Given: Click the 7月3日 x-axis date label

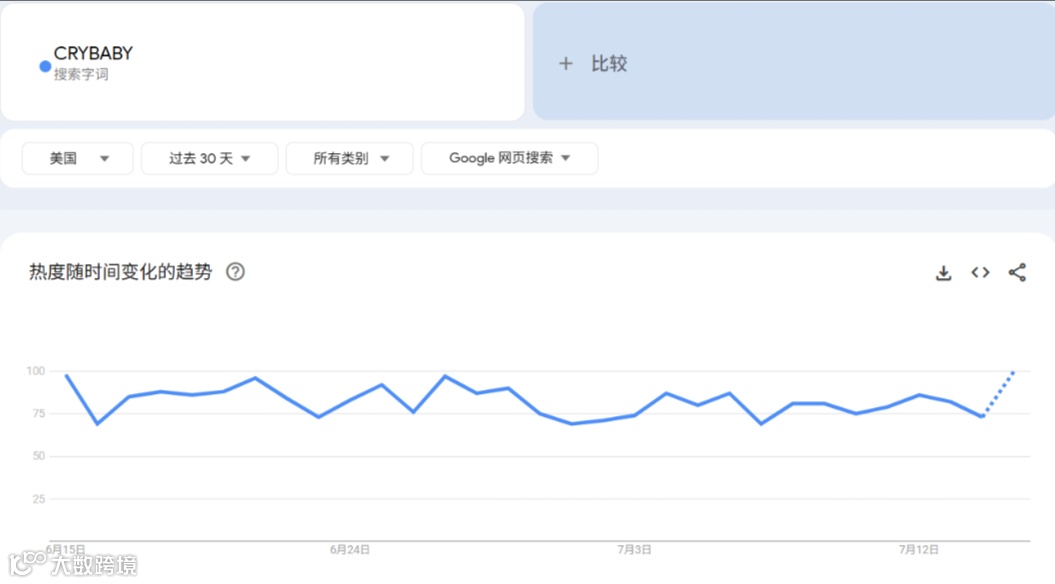Looking at the screenshot, I should pos(634,550).
